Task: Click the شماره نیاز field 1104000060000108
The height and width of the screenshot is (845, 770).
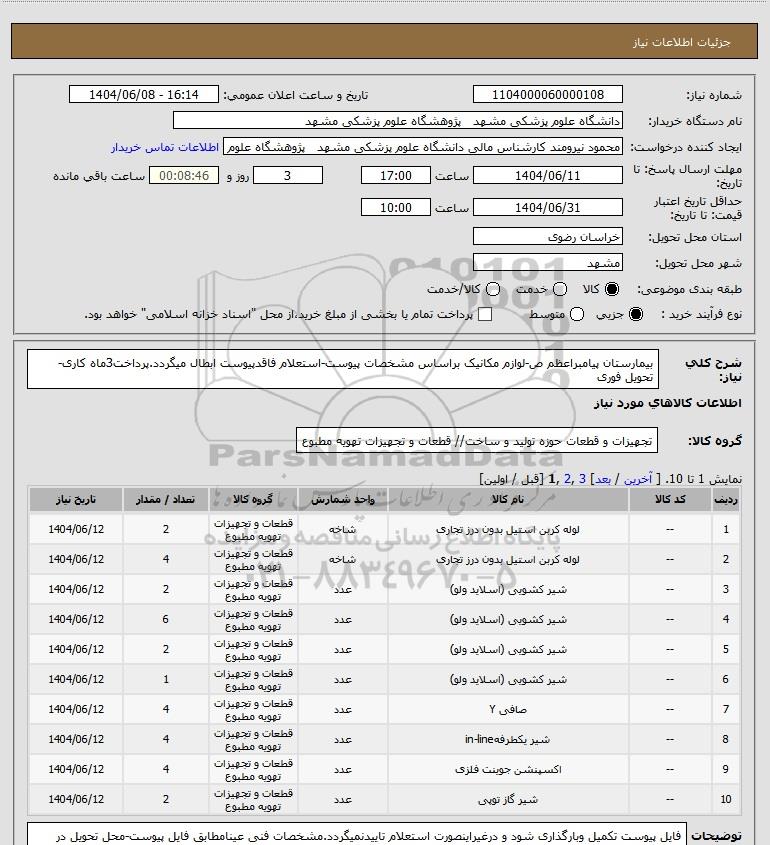Action: [x=547, y=94]
